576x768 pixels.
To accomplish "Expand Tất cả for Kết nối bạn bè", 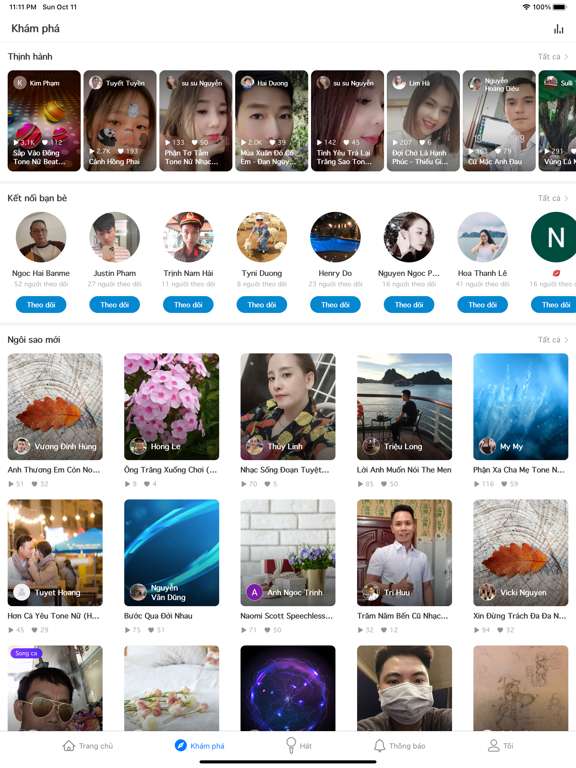I will (553, 198).
